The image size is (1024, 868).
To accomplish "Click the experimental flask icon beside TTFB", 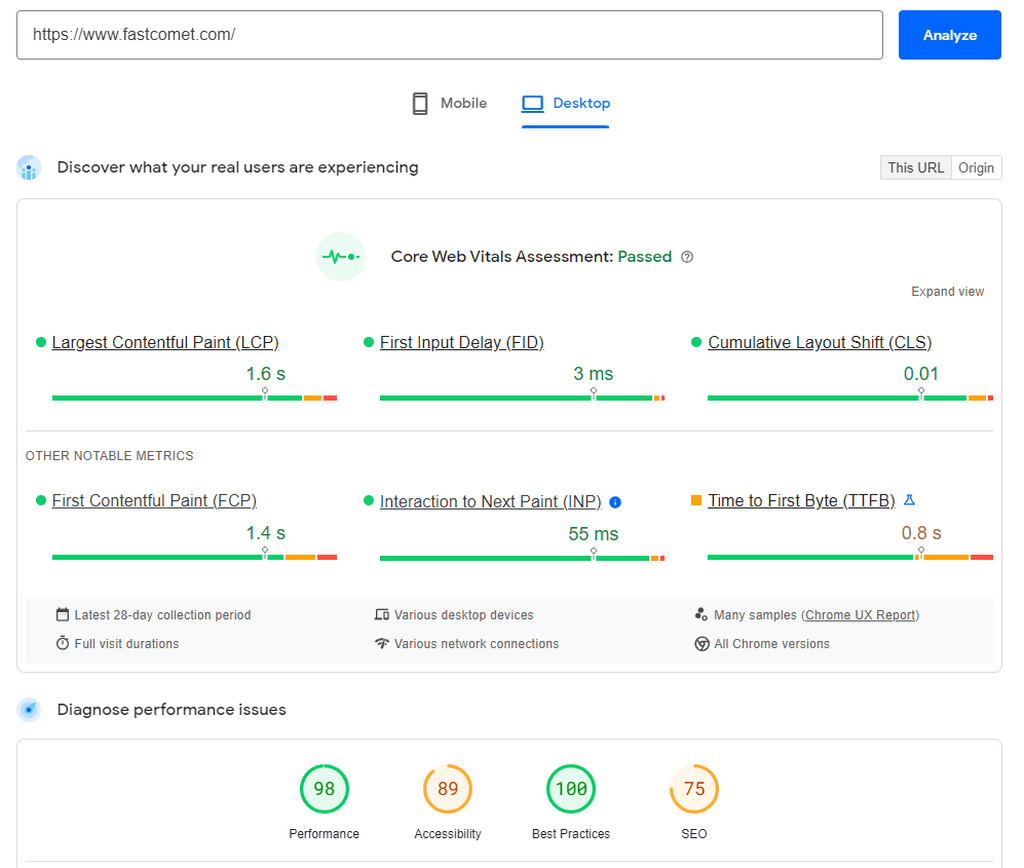I will [x=909, y=500].
